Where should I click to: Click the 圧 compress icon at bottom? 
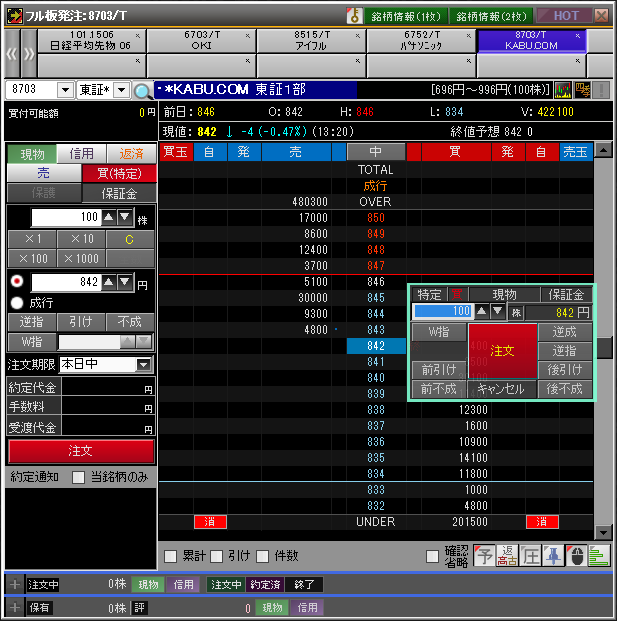(x=530, y=556)
